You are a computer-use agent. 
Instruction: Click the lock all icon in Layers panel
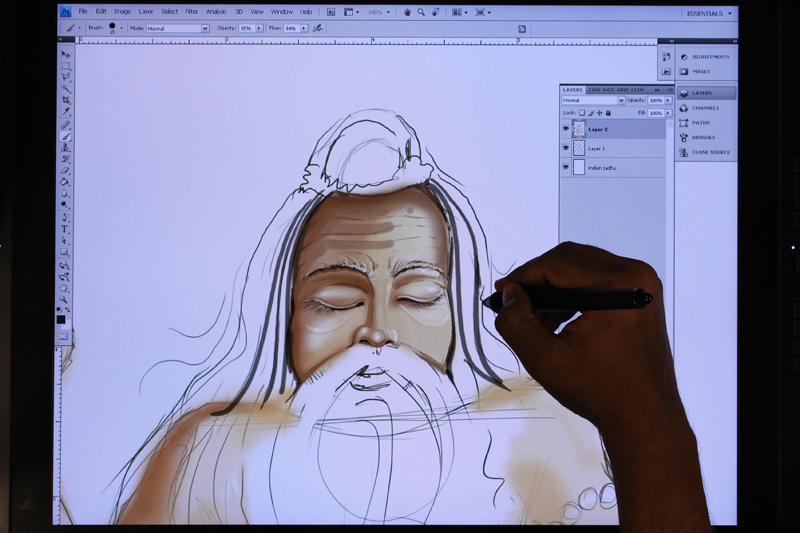[x=609, y=113]
